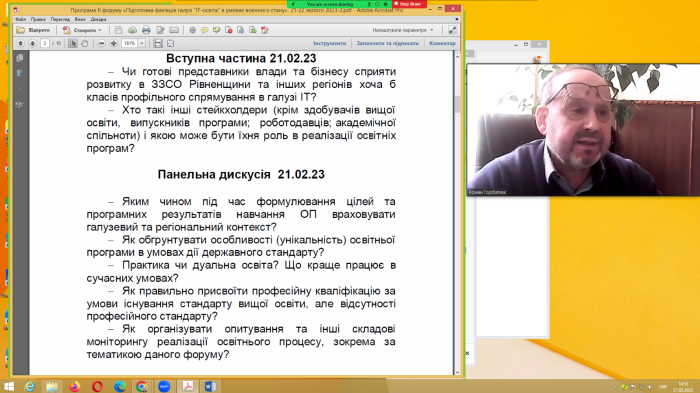Open the Window (Вікно) menu
Image resolution: width=700 pixels, height=393 pixels.
pyautogui.click(x=80, y=20)
